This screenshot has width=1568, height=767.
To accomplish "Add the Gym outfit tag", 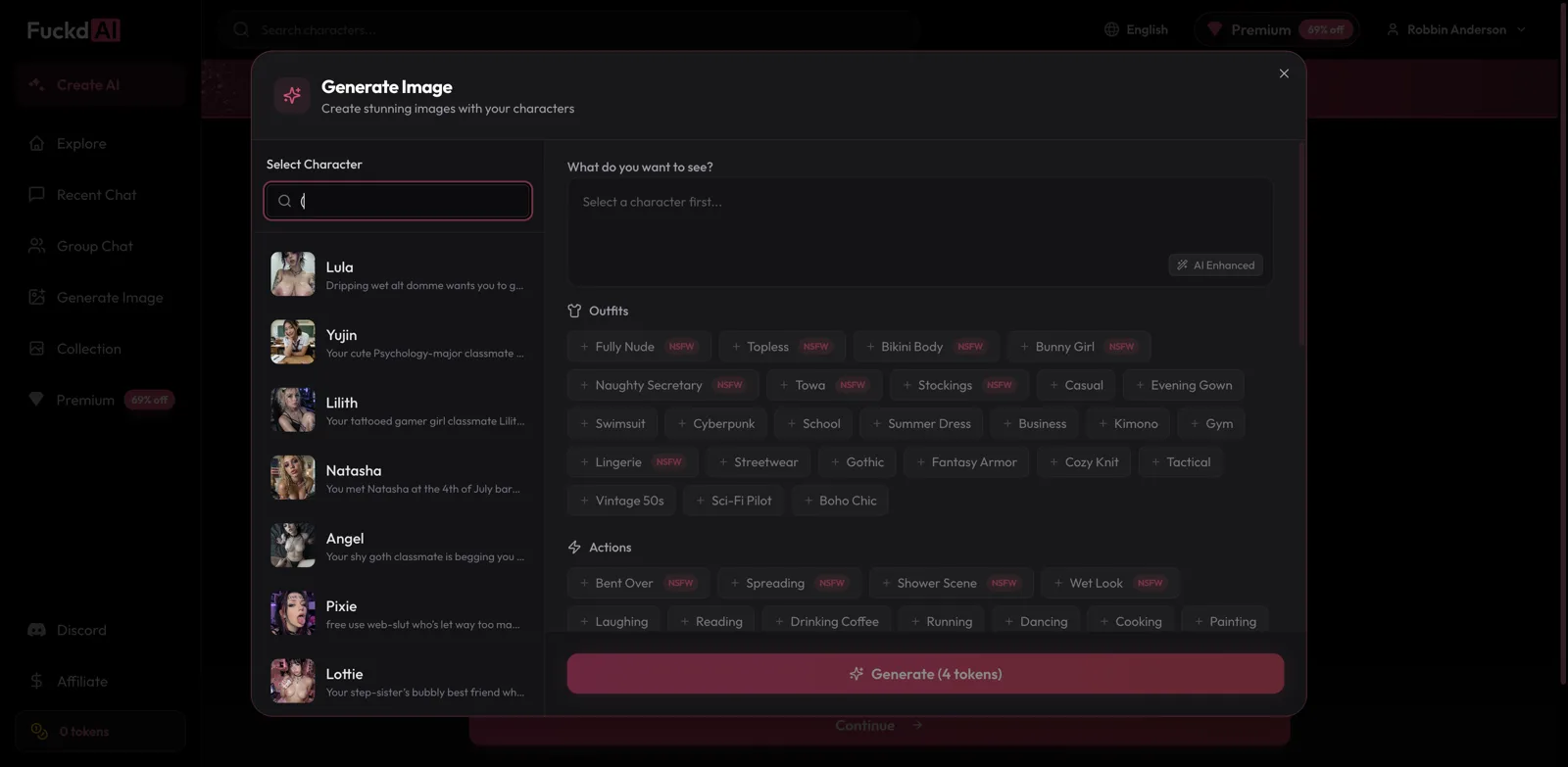I will 1211,423.
